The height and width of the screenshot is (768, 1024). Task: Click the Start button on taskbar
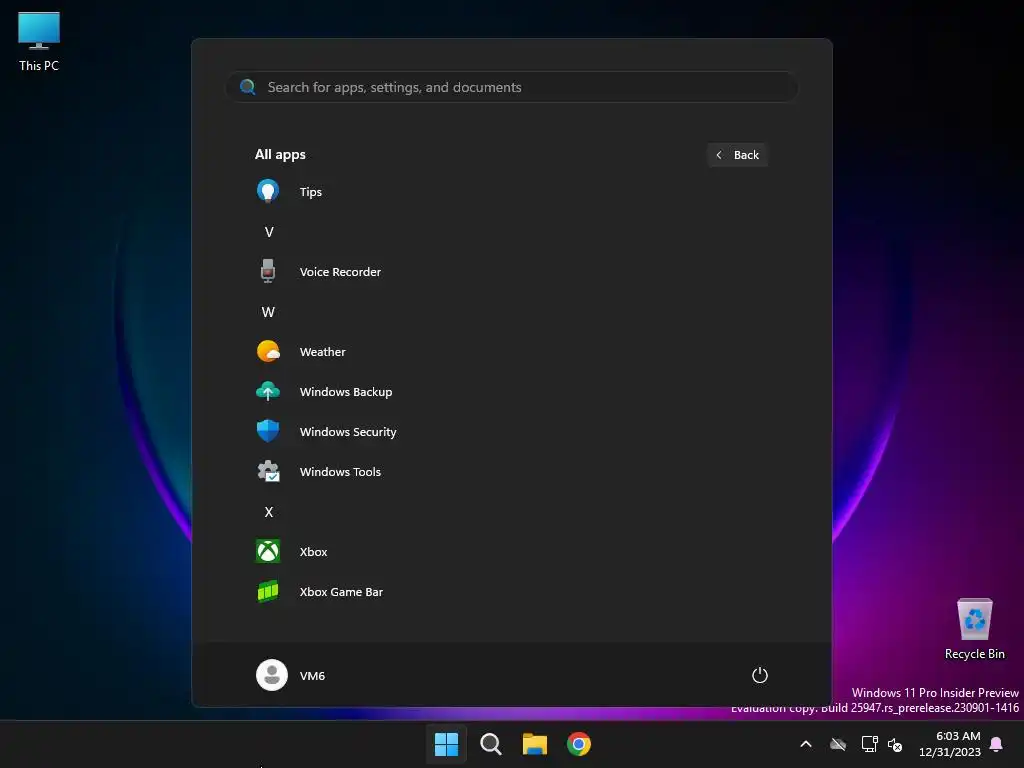pyautogui.click(x=447, y=744)
